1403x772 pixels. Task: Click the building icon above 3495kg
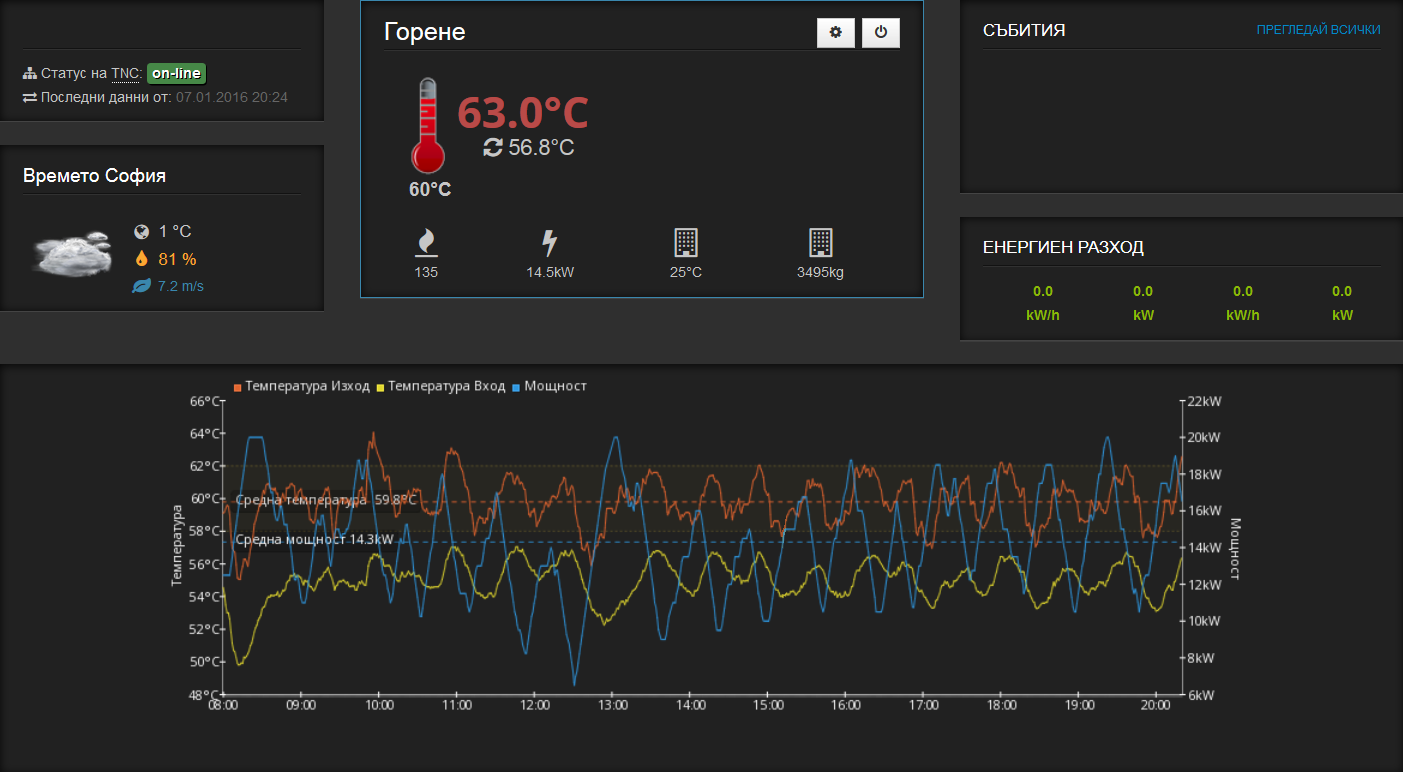[820, 243]
